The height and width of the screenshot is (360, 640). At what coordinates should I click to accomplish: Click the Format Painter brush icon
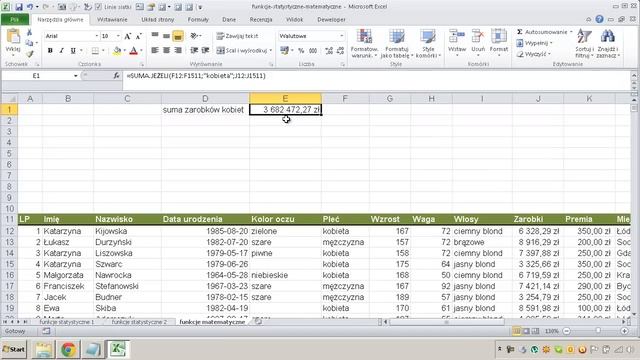pos(29,54)
